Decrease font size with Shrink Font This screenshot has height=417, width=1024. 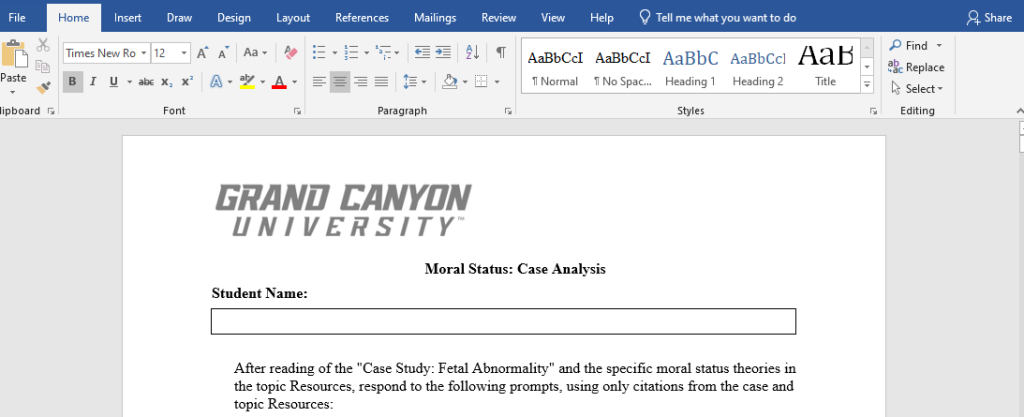223,53
